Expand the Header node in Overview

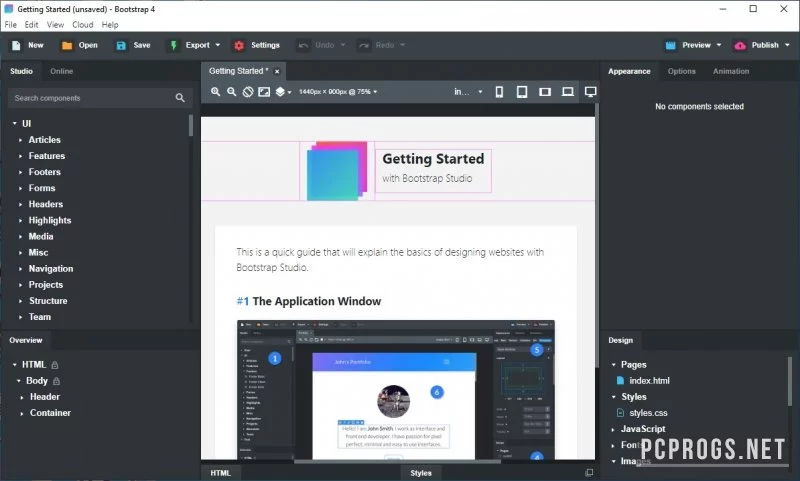click(21, 397)
